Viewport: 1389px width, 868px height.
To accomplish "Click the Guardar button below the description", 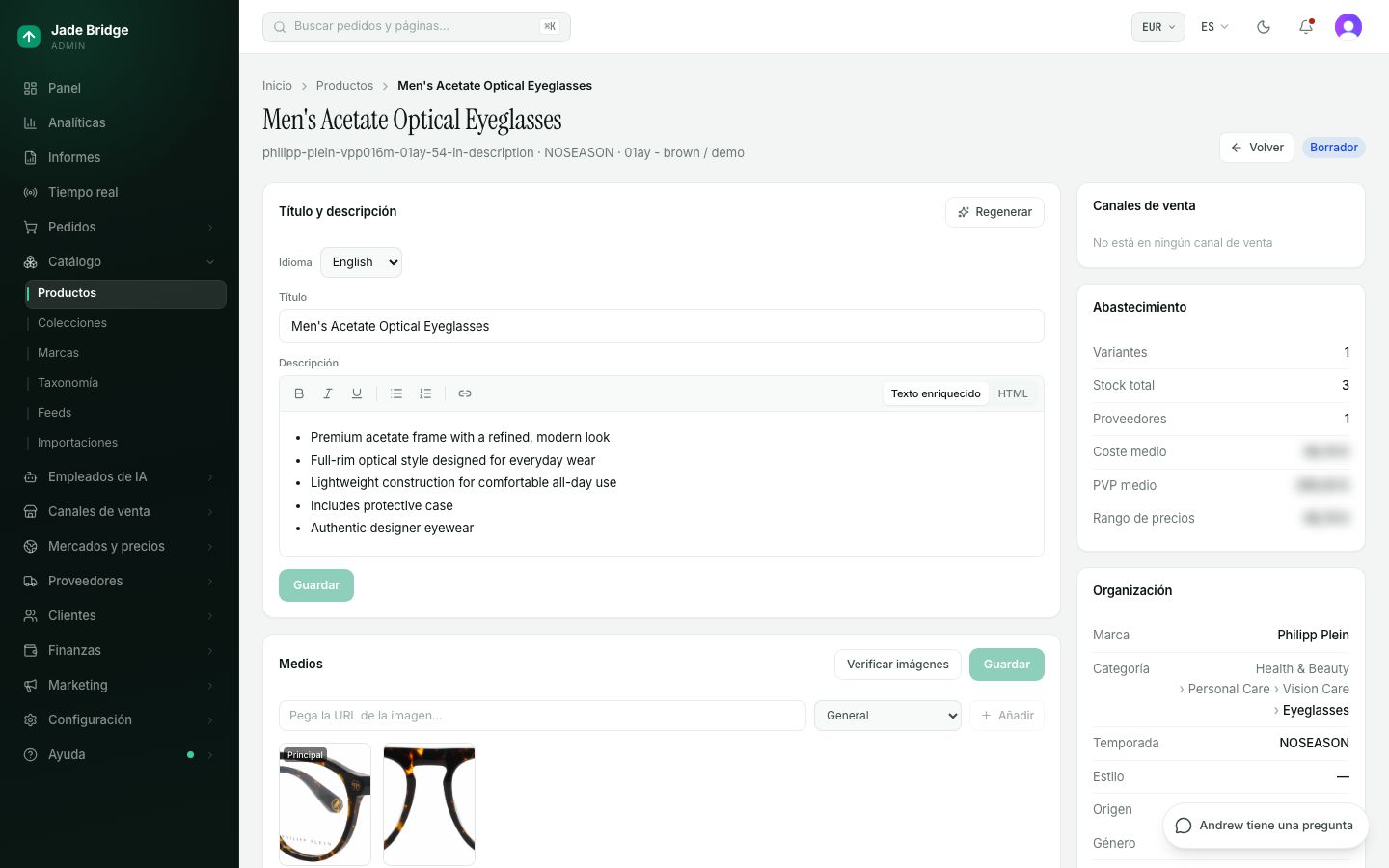I will click(x=316, y=585).
